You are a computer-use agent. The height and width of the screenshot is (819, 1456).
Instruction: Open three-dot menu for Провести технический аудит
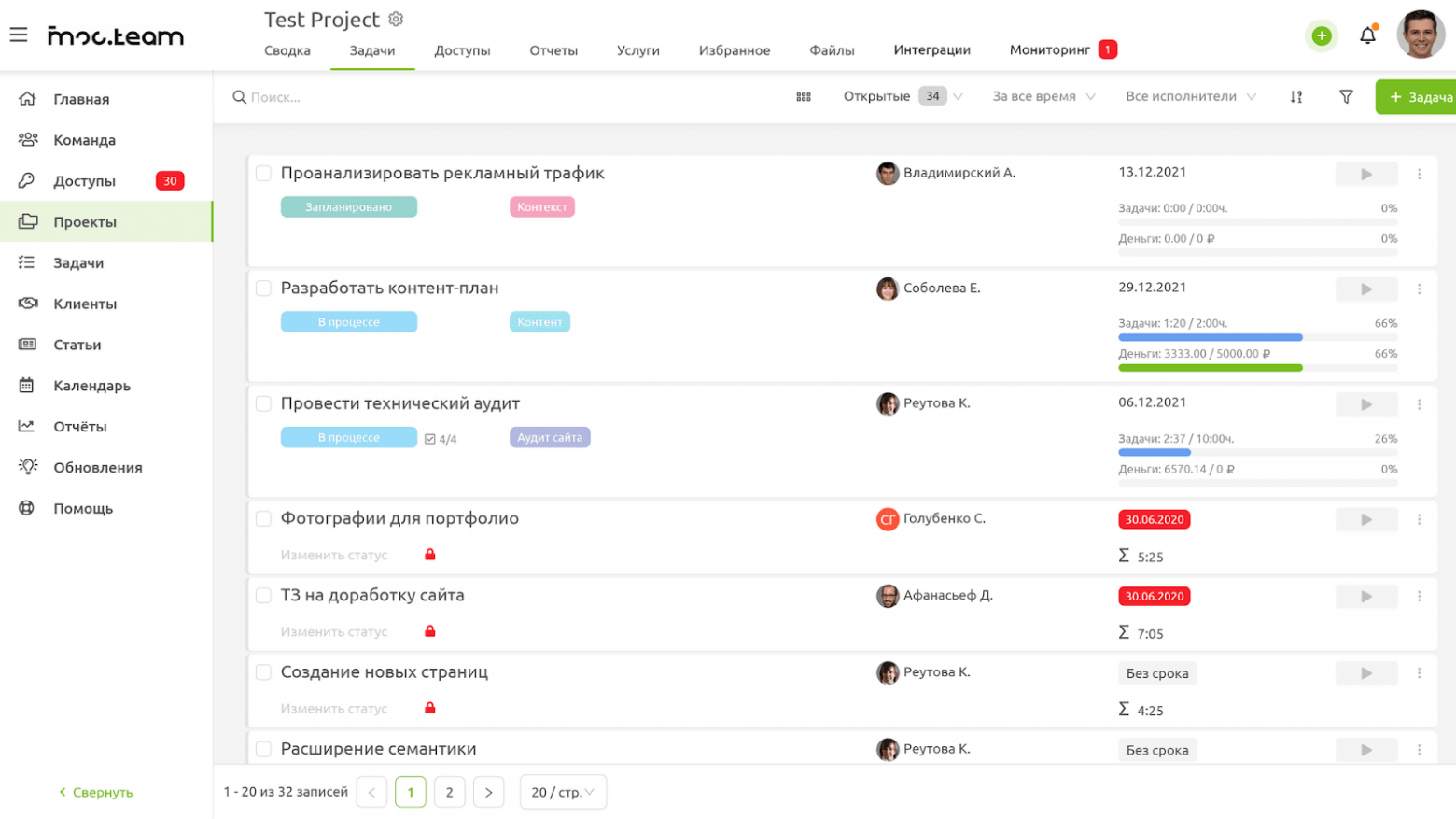click(x=1419, y=404)
